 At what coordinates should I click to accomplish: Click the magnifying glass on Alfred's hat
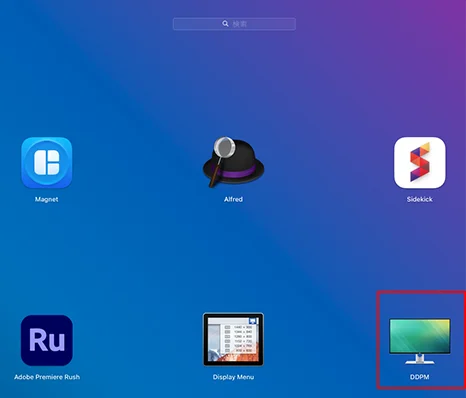(224, 148)
